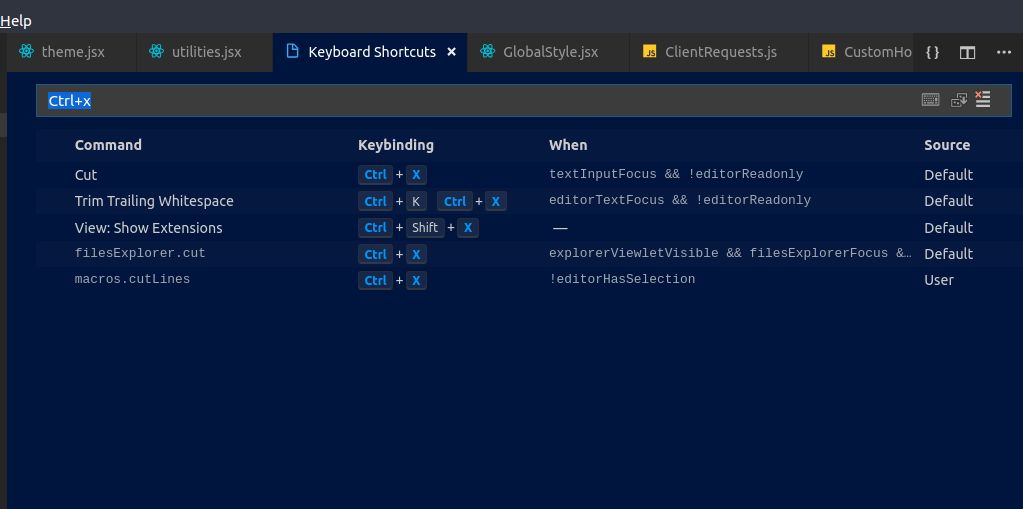
Task: Click Ctrl+X keybinding of macros.cutLines
Action: click(x=392, y=281)
